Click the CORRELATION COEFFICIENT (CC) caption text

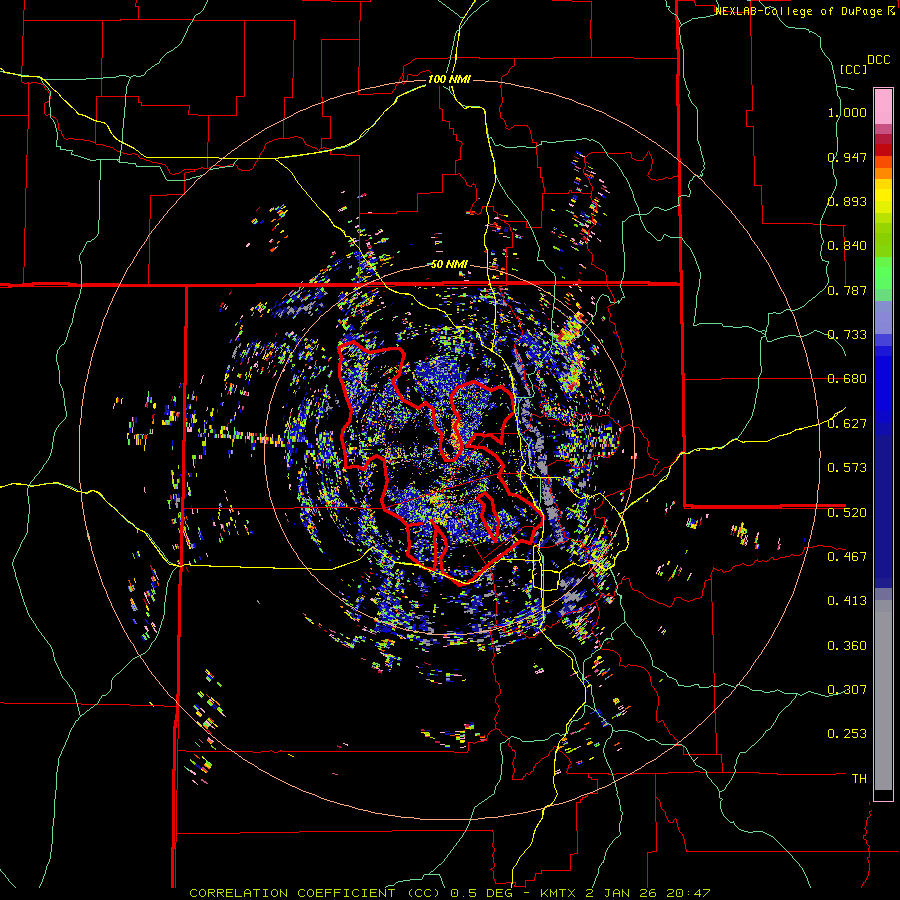[x=314, y=893]
